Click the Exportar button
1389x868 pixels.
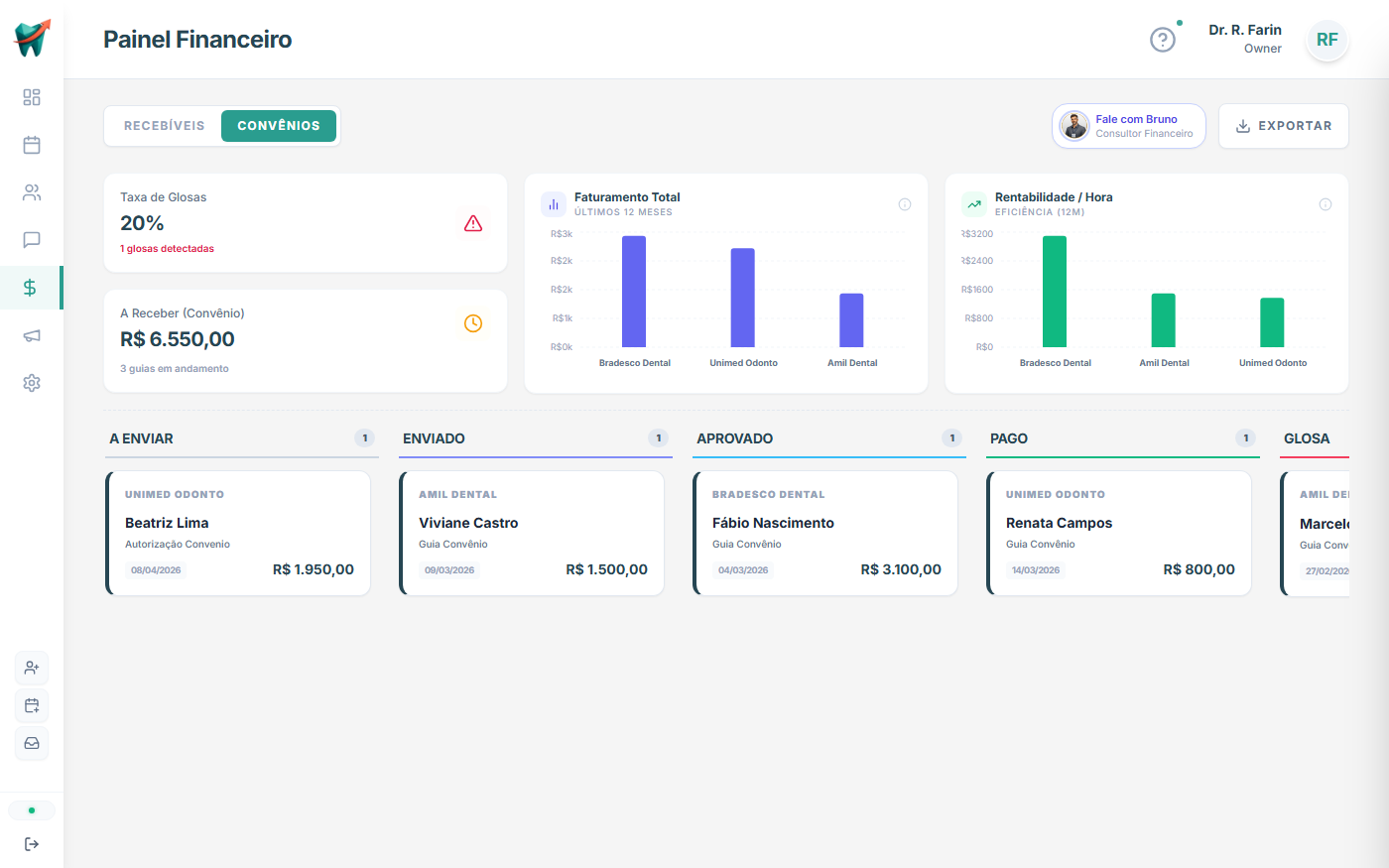click(x=1283, y=126)
